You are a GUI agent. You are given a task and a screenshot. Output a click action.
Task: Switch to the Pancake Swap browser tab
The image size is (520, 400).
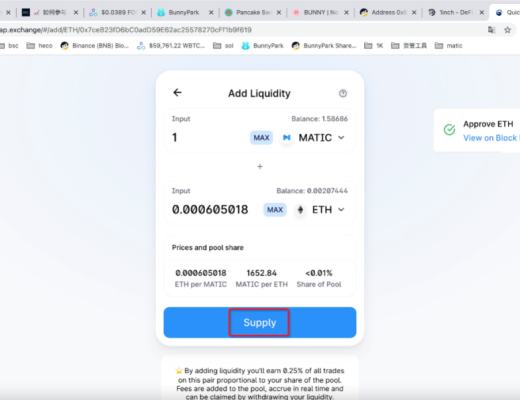(253, 12)
